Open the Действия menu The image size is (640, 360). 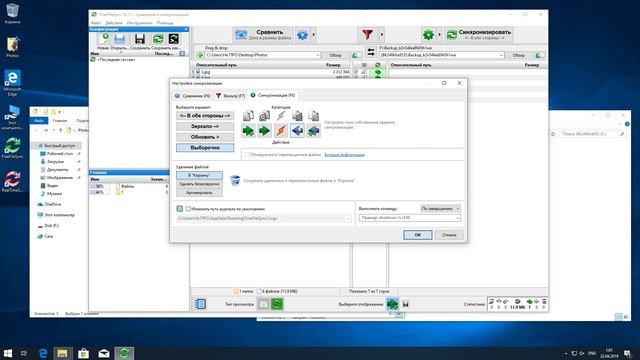(113, 23)
